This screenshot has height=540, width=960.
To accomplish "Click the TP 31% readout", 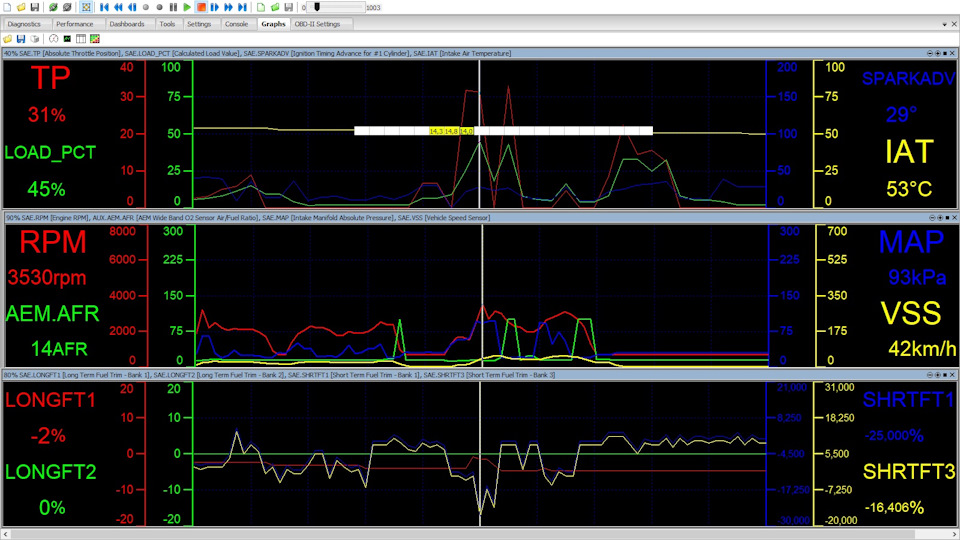I will pyautogui.click(x=47, y=114).
